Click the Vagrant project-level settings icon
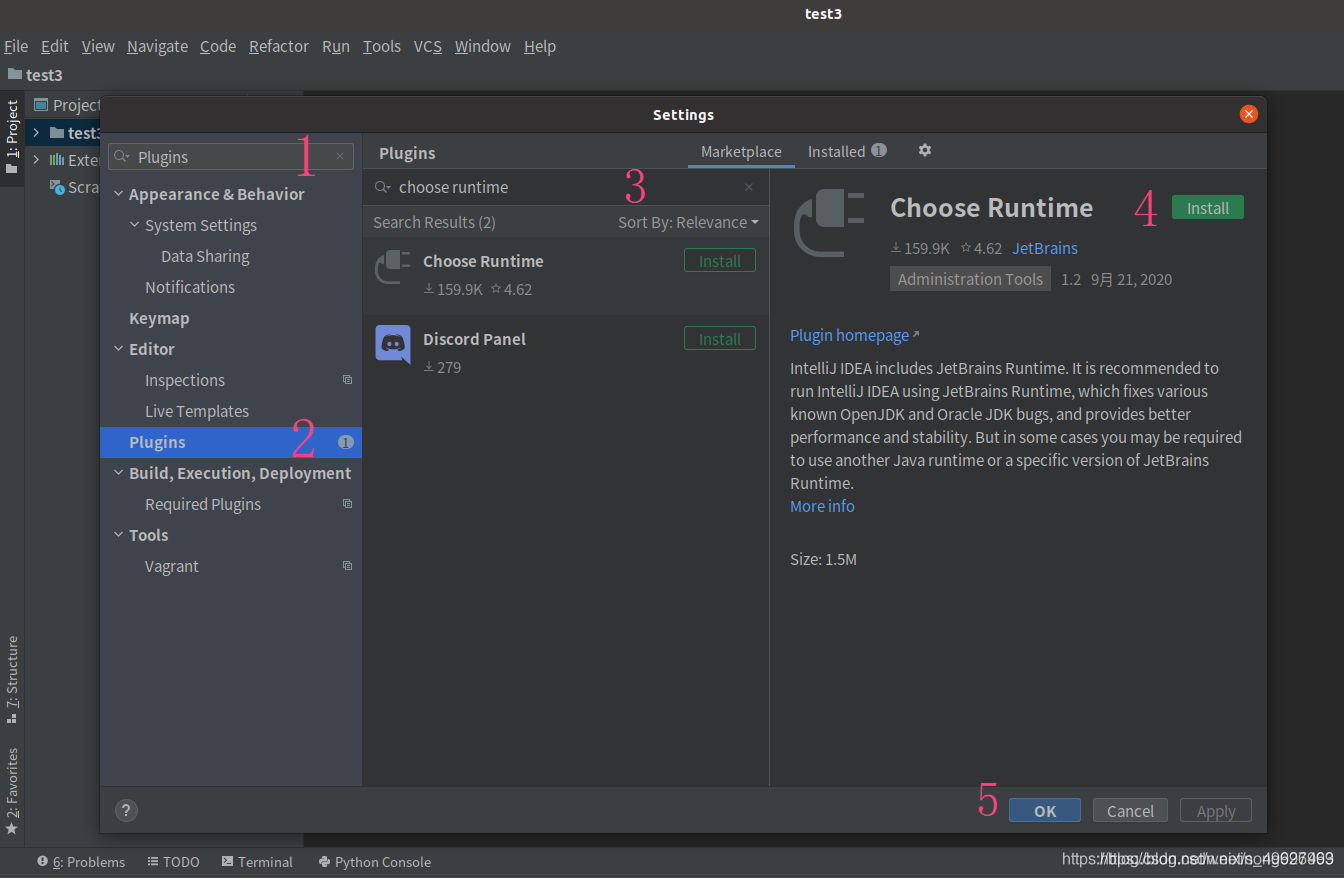Screen dimensions: 1344x878 coord(347,566)
